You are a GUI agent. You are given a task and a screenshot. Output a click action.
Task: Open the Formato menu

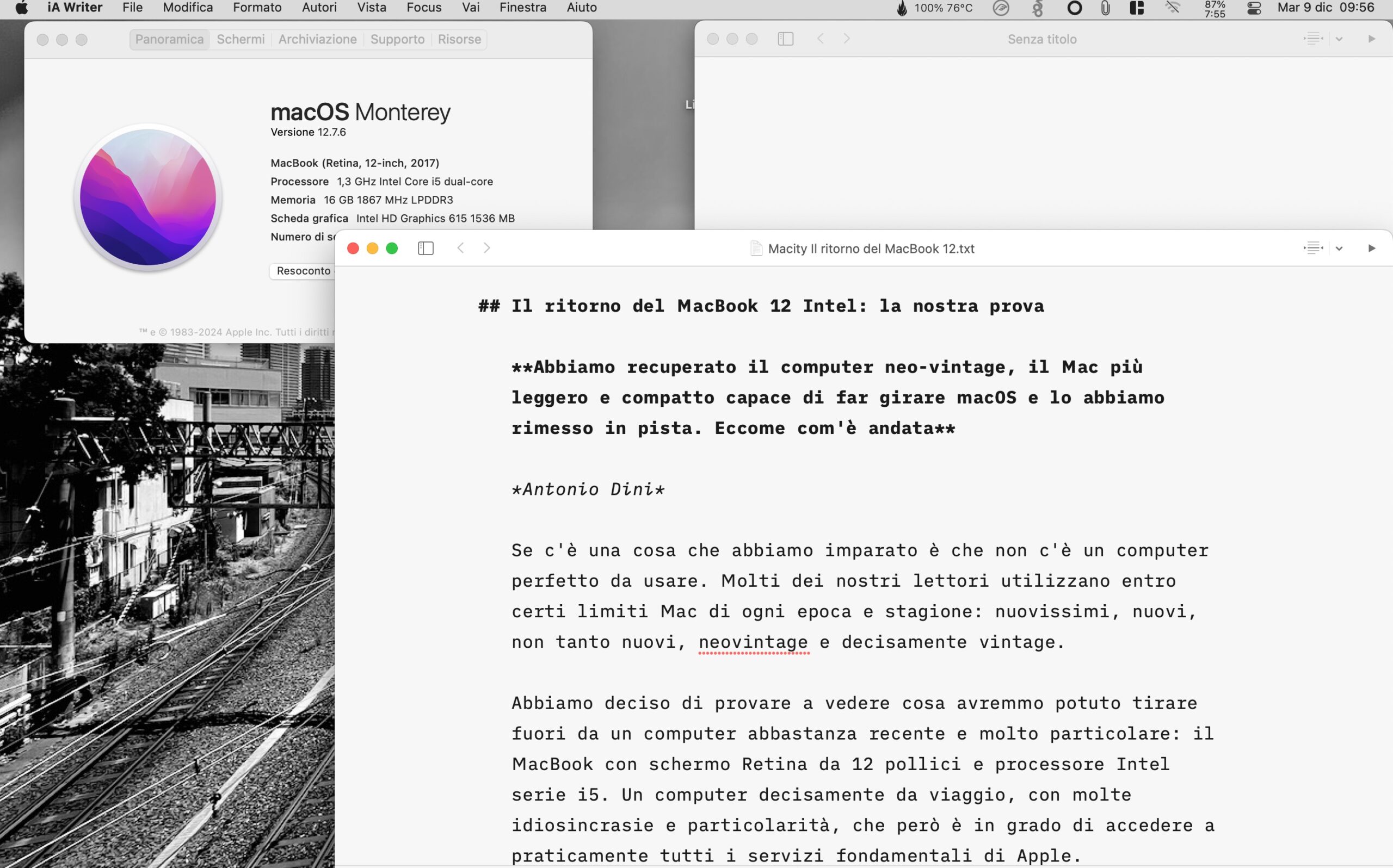(x=257, y=8)
